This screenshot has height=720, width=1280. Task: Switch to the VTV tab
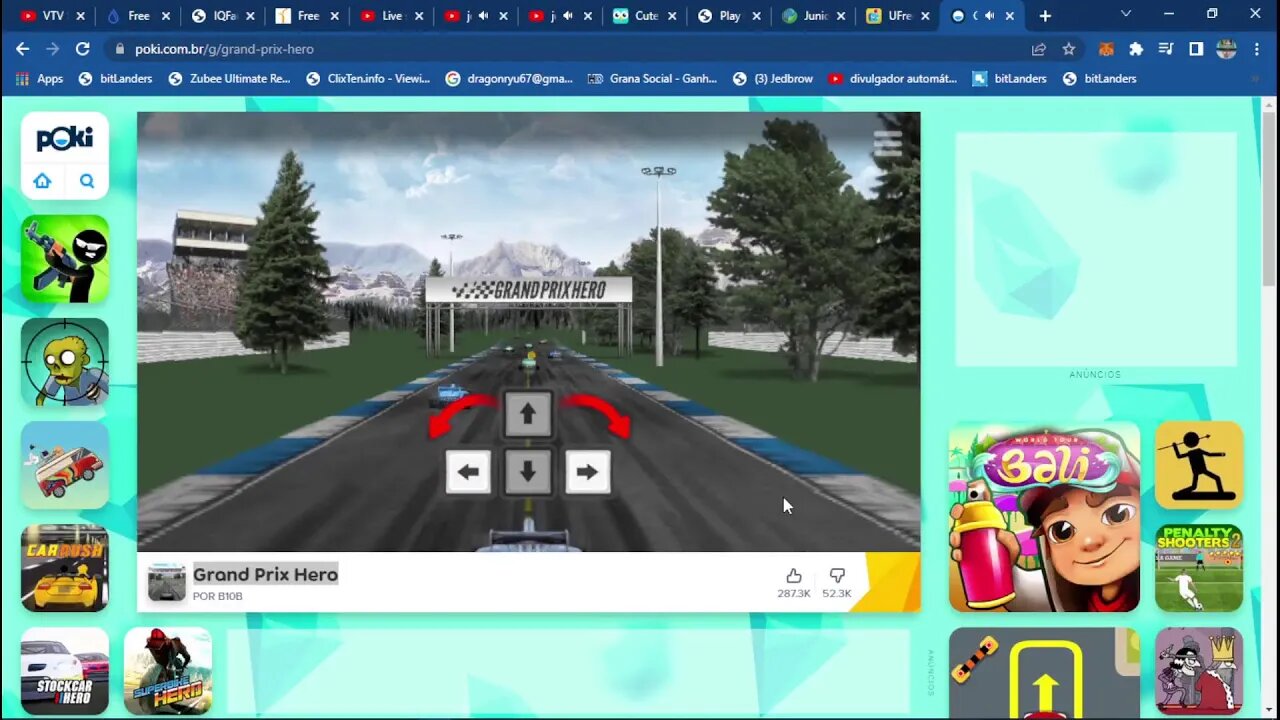point(50,16)
